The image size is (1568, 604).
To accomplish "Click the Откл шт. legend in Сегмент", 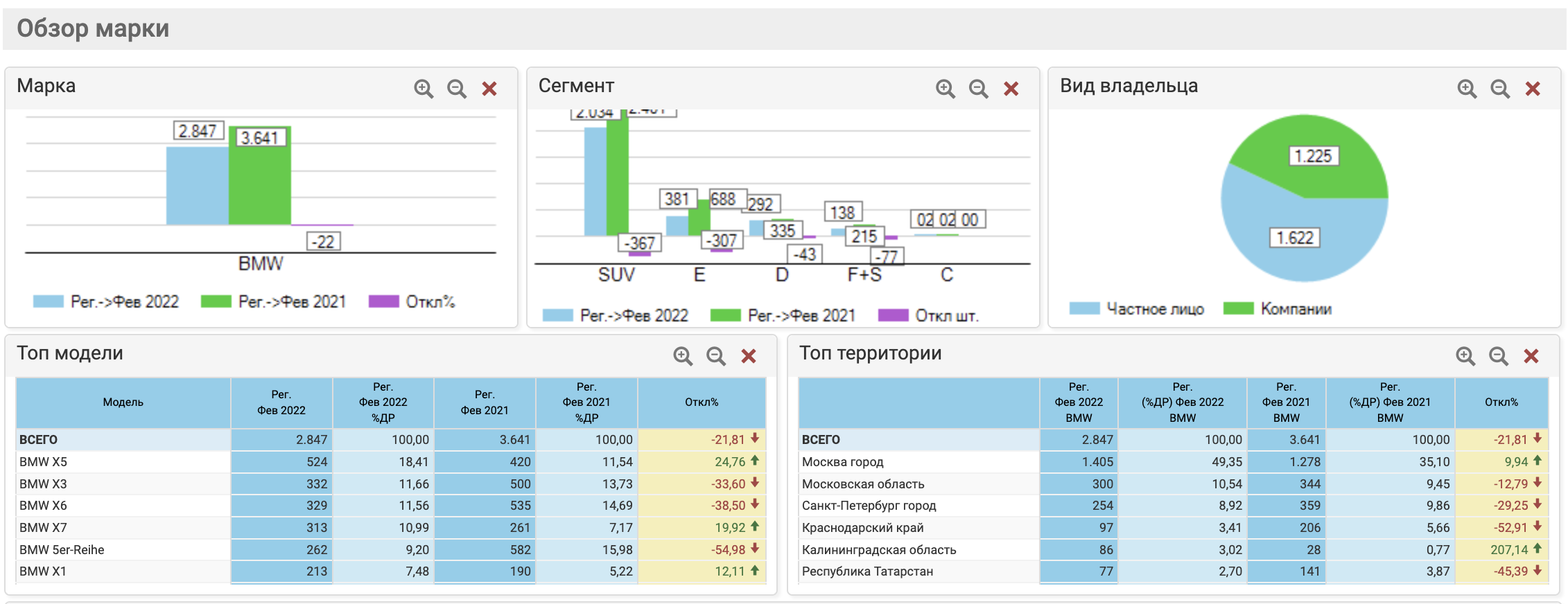I will pos(930,316).
